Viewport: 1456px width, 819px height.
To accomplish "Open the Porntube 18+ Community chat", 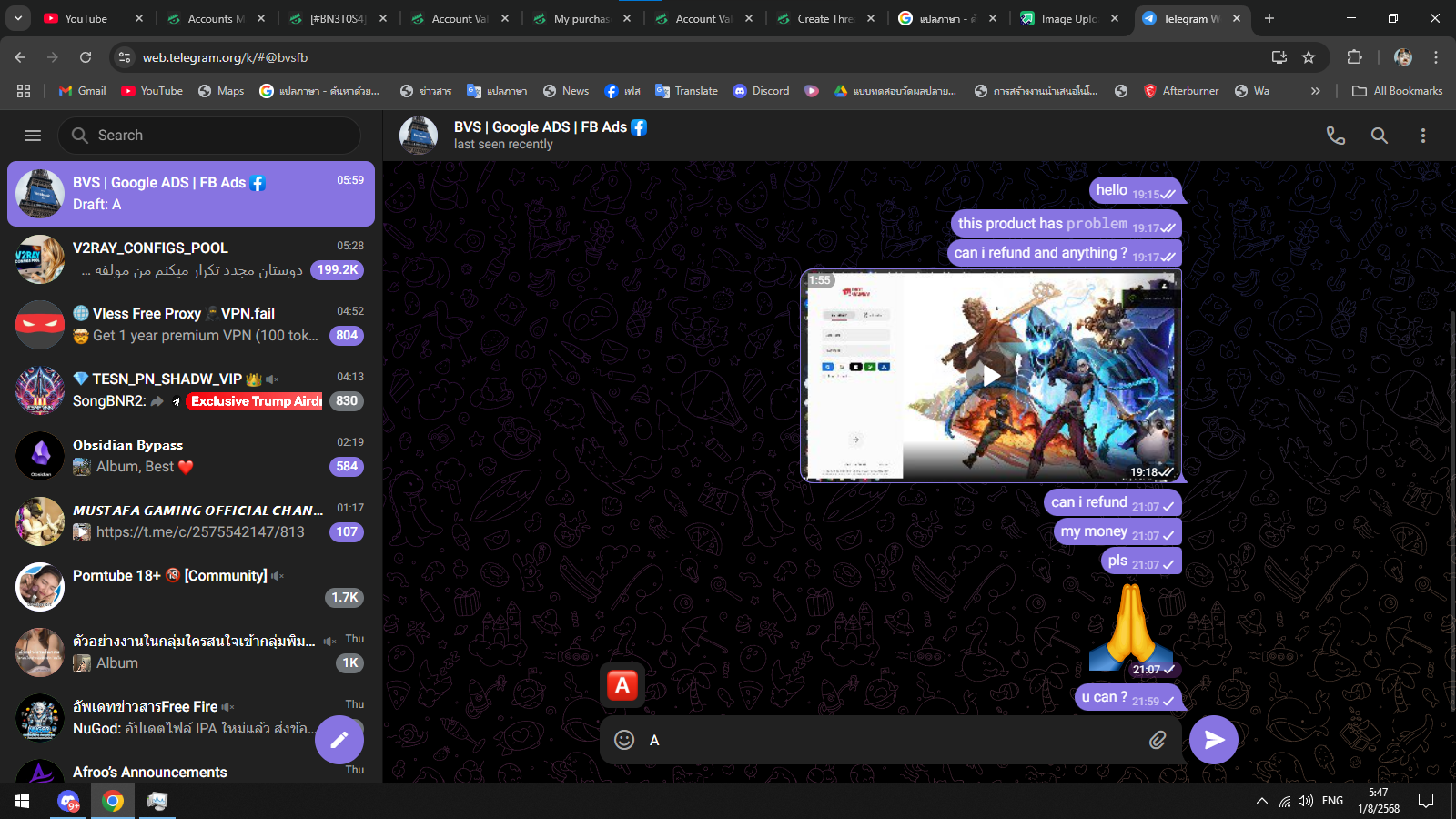I will 191,587.
